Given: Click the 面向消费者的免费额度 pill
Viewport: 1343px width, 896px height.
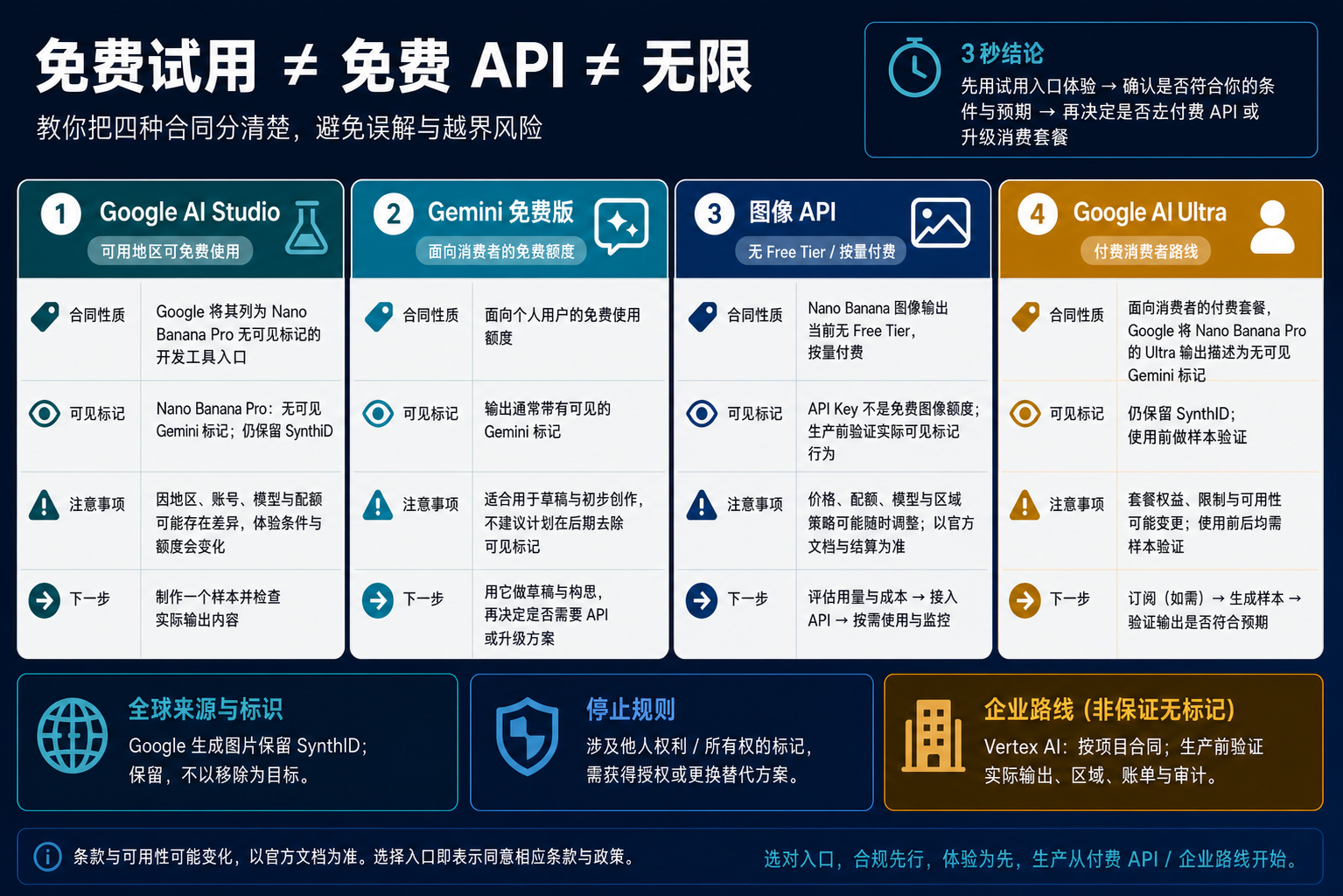Looking at the screenshot, I should pos(501,251).
